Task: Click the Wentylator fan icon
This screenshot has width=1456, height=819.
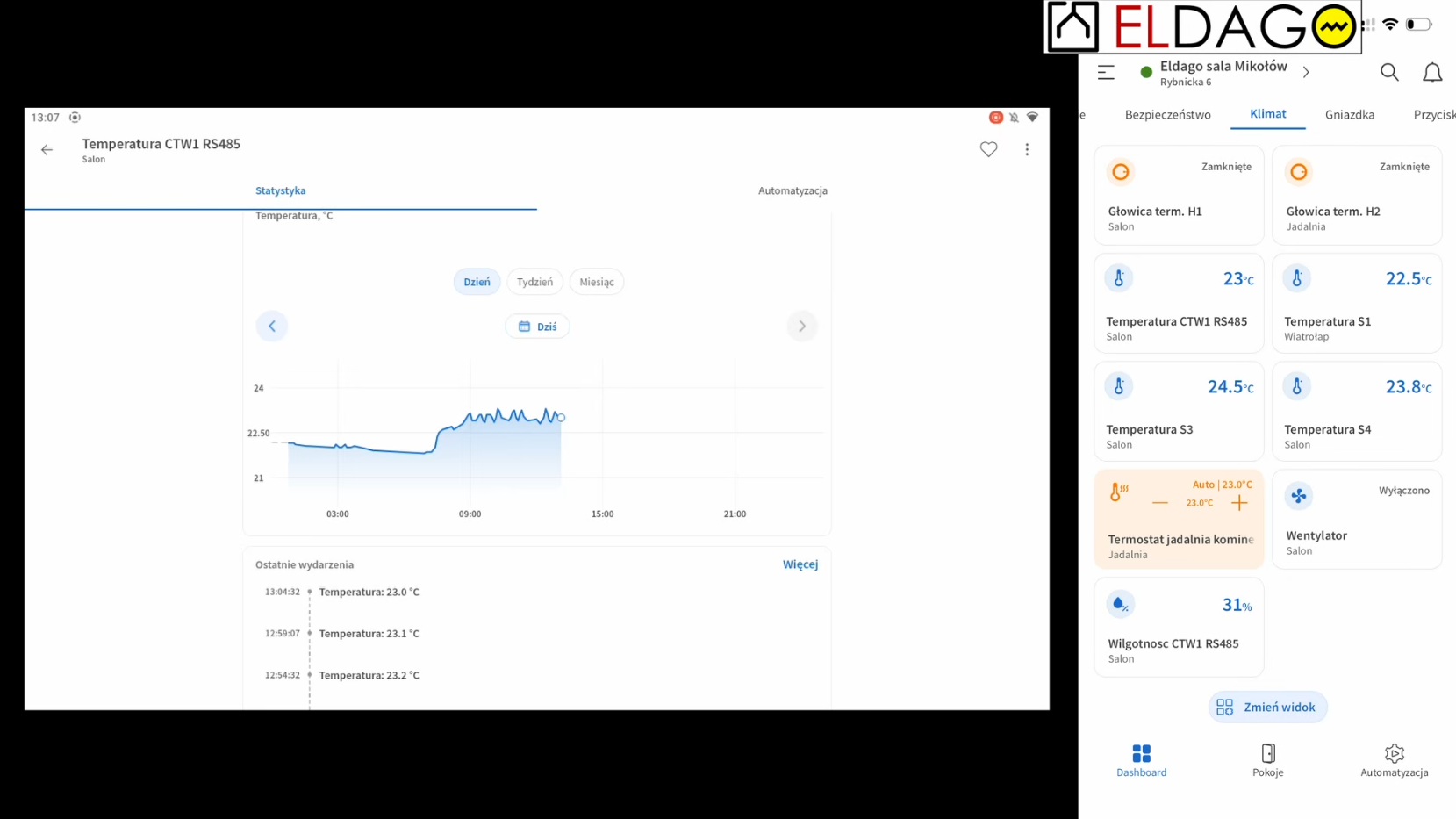Action: tap(1298, 496)
